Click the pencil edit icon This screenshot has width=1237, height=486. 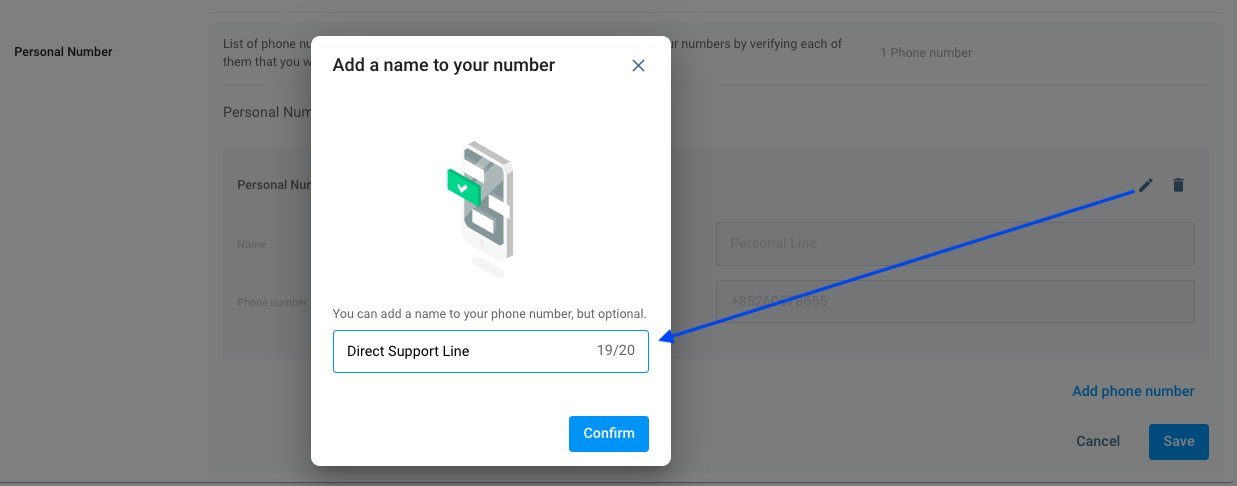pos(1146,185)
